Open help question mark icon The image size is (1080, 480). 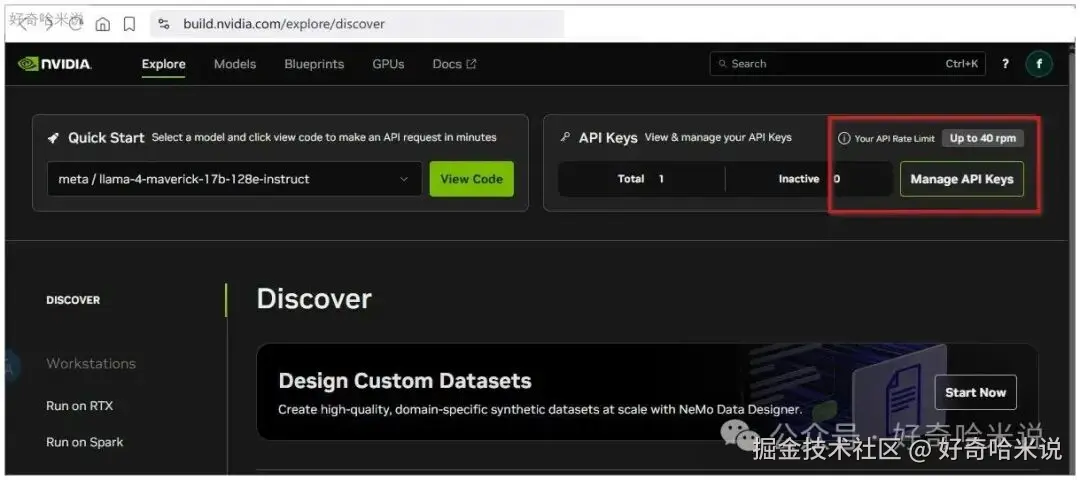click(1006, 64)
